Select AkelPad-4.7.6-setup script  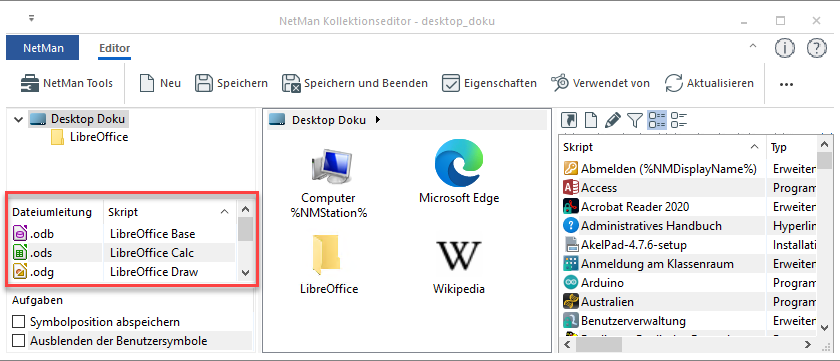[634, 245]
